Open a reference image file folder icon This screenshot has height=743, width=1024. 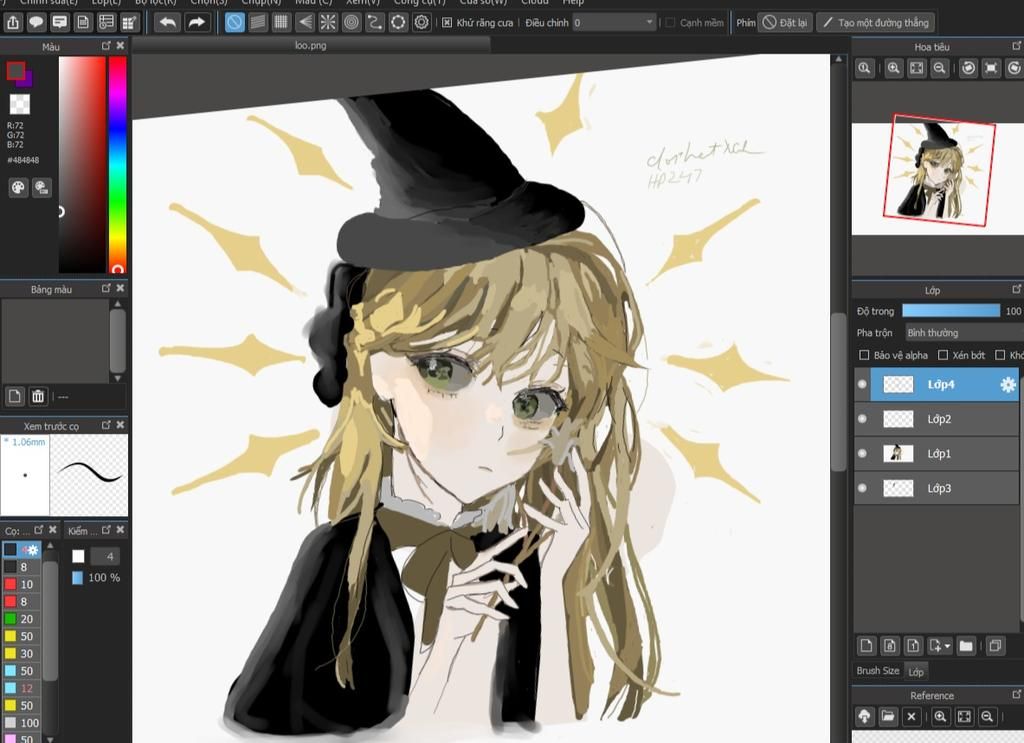click(x=888, y=716)
